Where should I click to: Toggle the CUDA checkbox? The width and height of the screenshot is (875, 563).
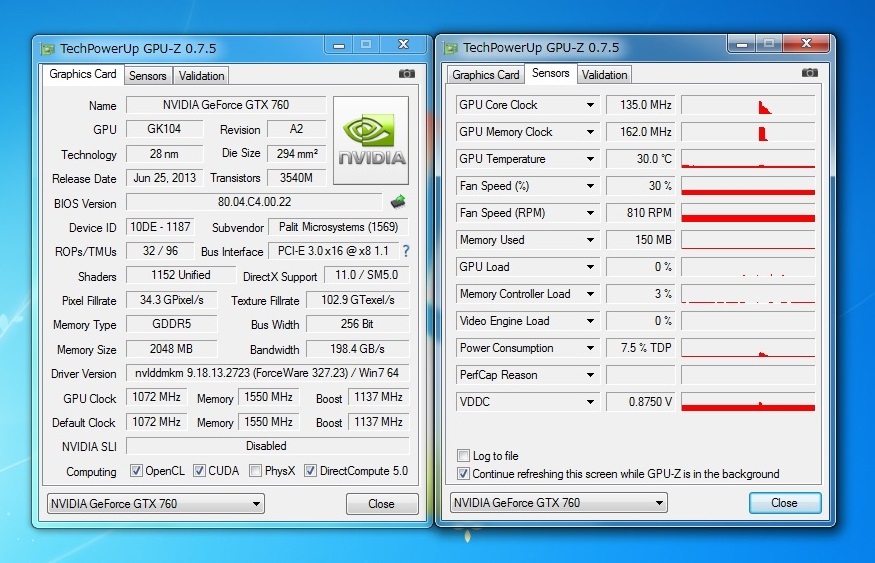199,470
